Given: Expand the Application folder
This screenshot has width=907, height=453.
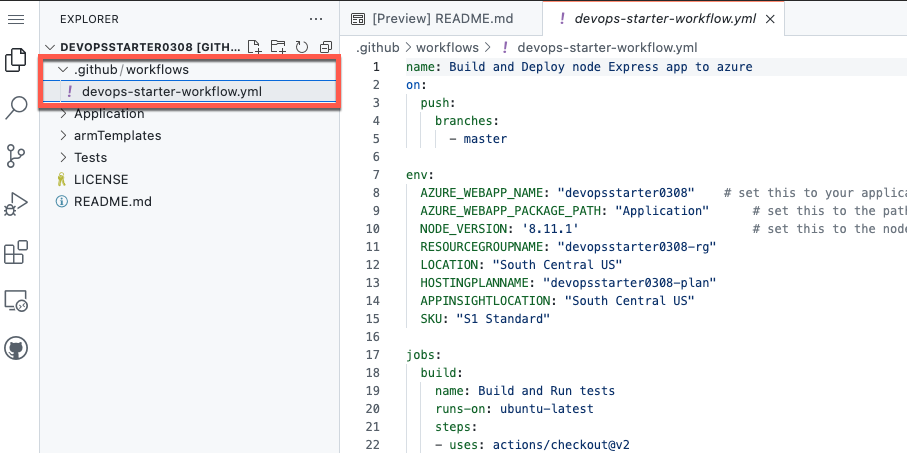Looking at the screenshot, I should (109, 114).
